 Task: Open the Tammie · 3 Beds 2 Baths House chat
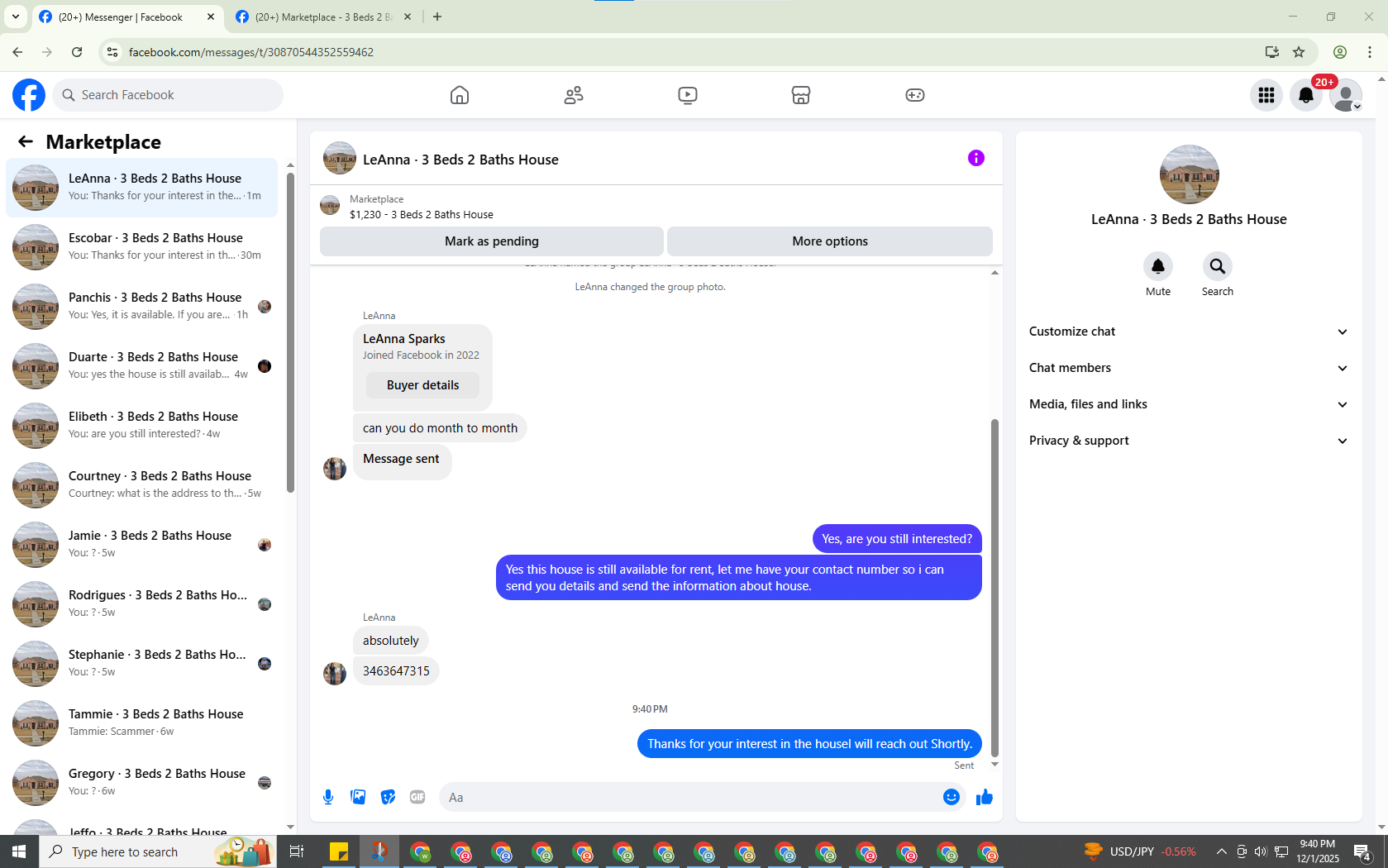pyautogui.click(x=142, y=723)
